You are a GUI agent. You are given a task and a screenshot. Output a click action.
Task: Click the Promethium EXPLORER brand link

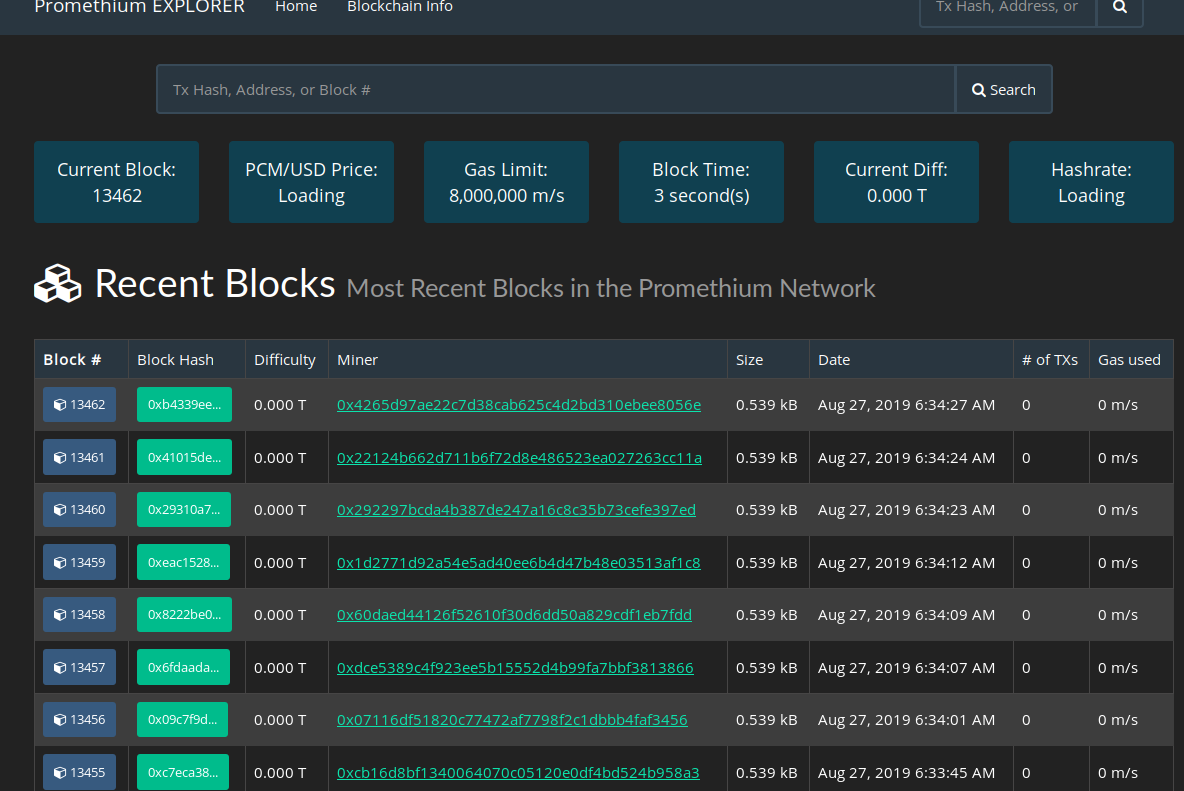140,7
